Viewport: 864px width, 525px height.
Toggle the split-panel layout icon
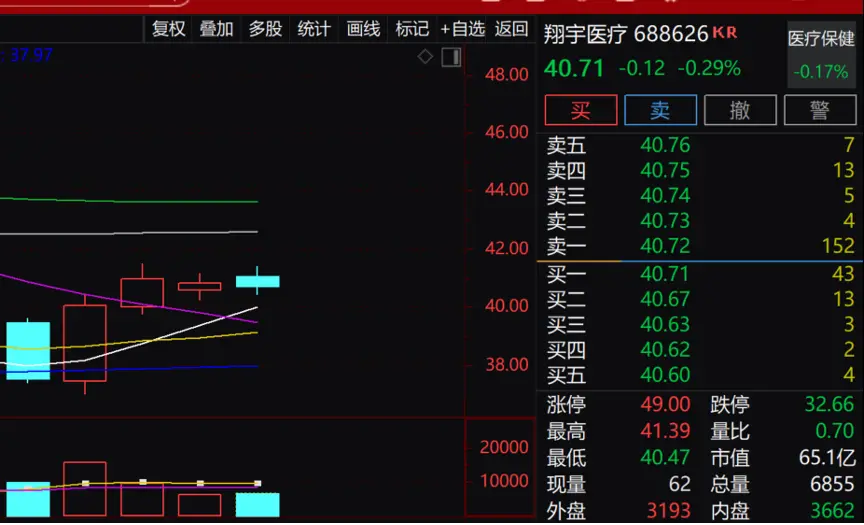point(450,57)
